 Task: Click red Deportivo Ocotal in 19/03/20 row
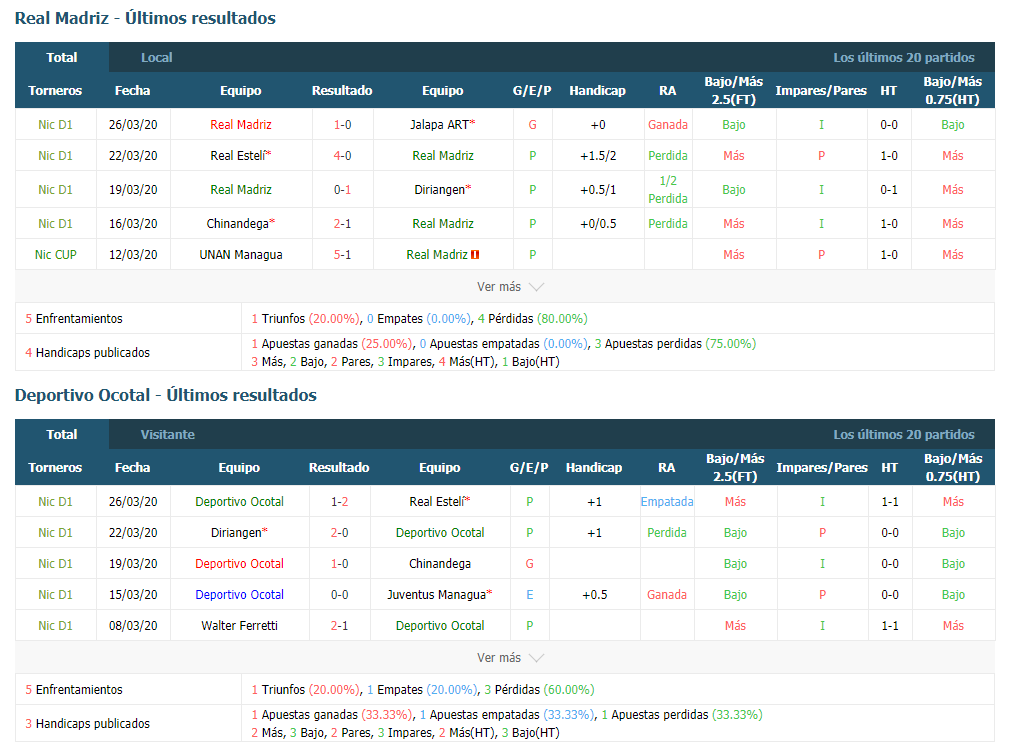click(x=239, y=564)
